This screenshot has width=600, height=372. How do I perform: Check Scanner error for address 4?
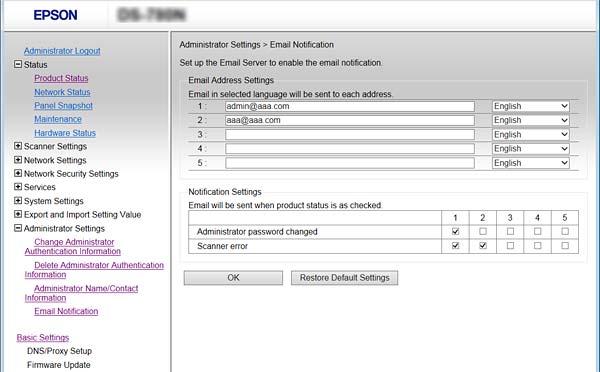point(538,246)
